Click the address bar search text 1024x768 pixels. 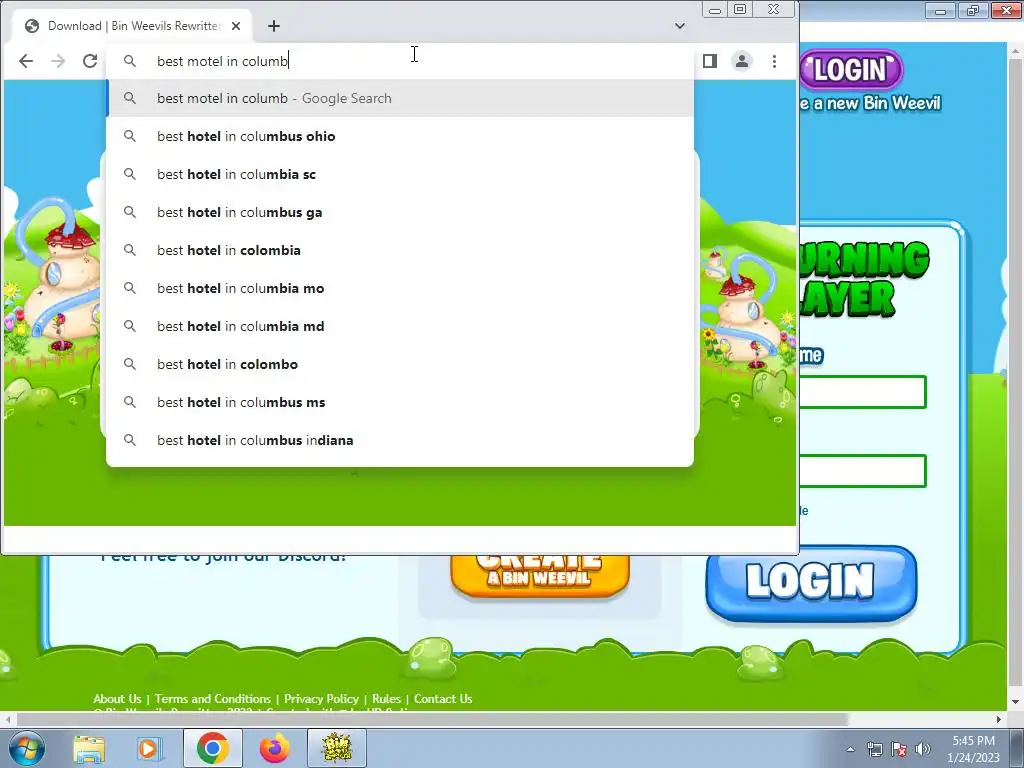click(x=222, y=61)
